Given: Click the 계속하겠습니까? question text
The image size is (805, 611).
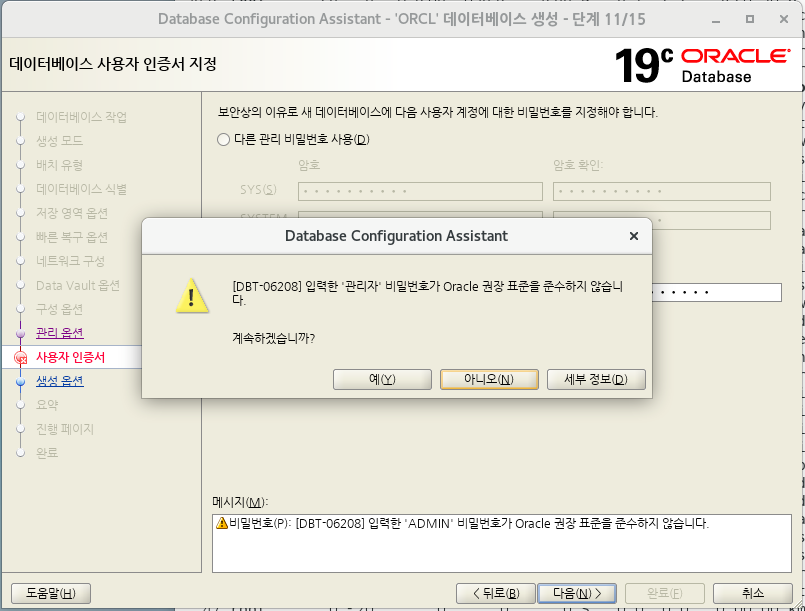Looking at the screenshot, I should click(274, 338).
